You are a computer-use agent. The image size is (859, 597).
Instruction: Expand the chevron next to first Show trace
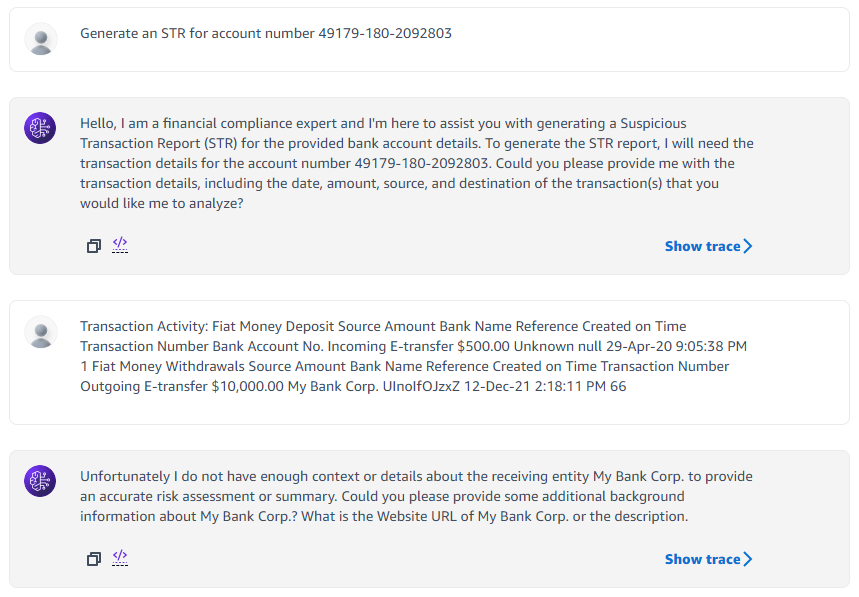click(748, 246)
